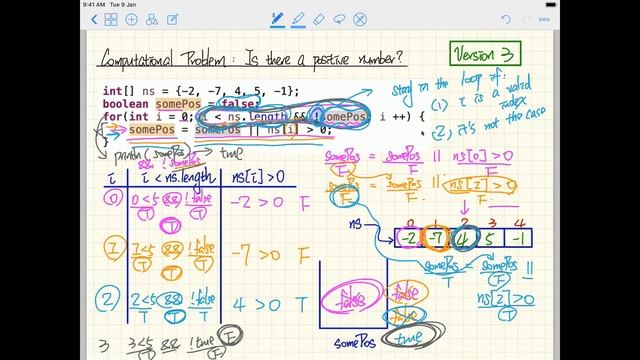Tap the array cell containing 5

pos(491,238)
